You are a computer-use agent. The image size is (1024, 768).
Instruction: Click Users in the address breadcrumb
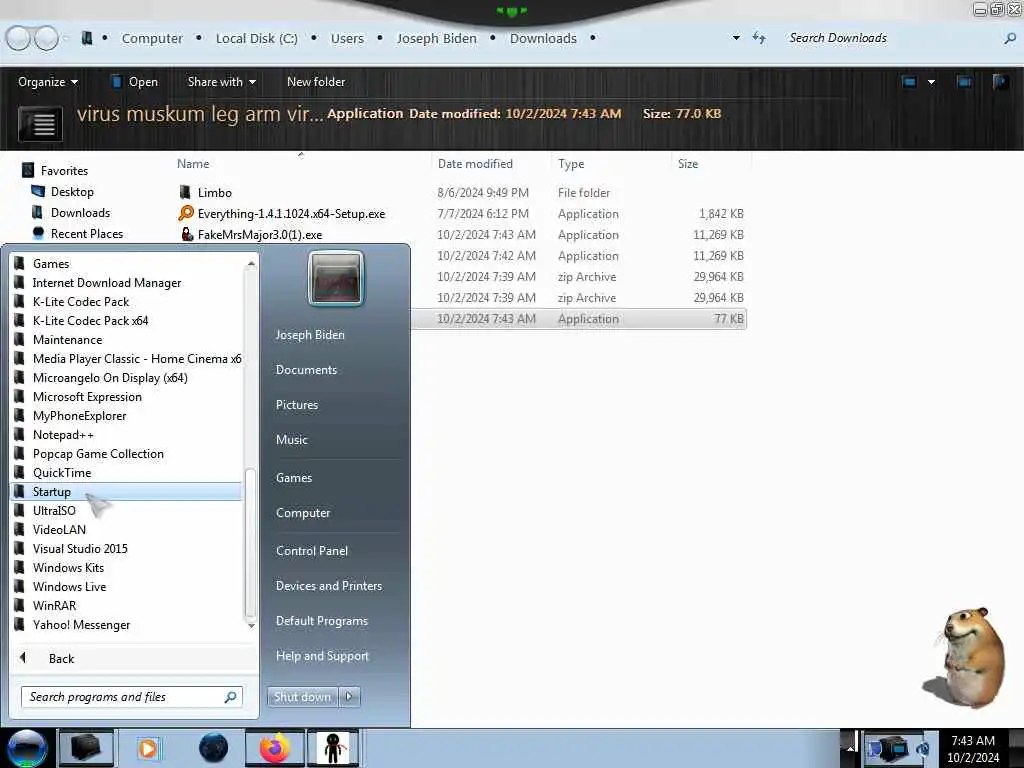(347, 39)
